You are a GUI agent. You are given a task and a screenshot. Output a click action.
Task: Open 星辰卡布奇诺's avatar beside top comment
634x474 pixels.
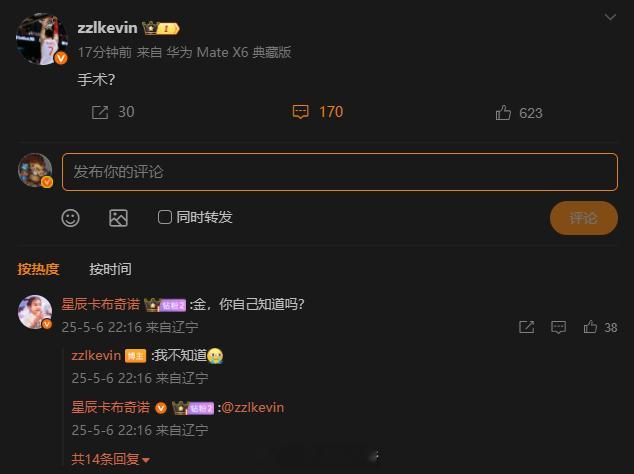[35, 312]
